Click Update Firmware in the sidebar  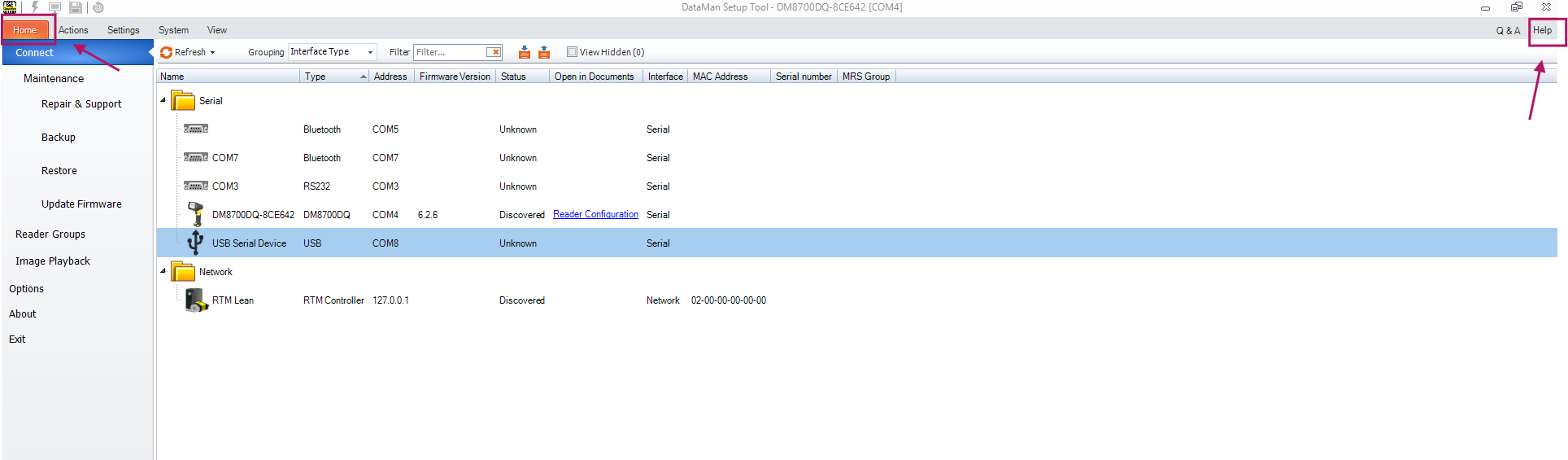coord(81,204)
